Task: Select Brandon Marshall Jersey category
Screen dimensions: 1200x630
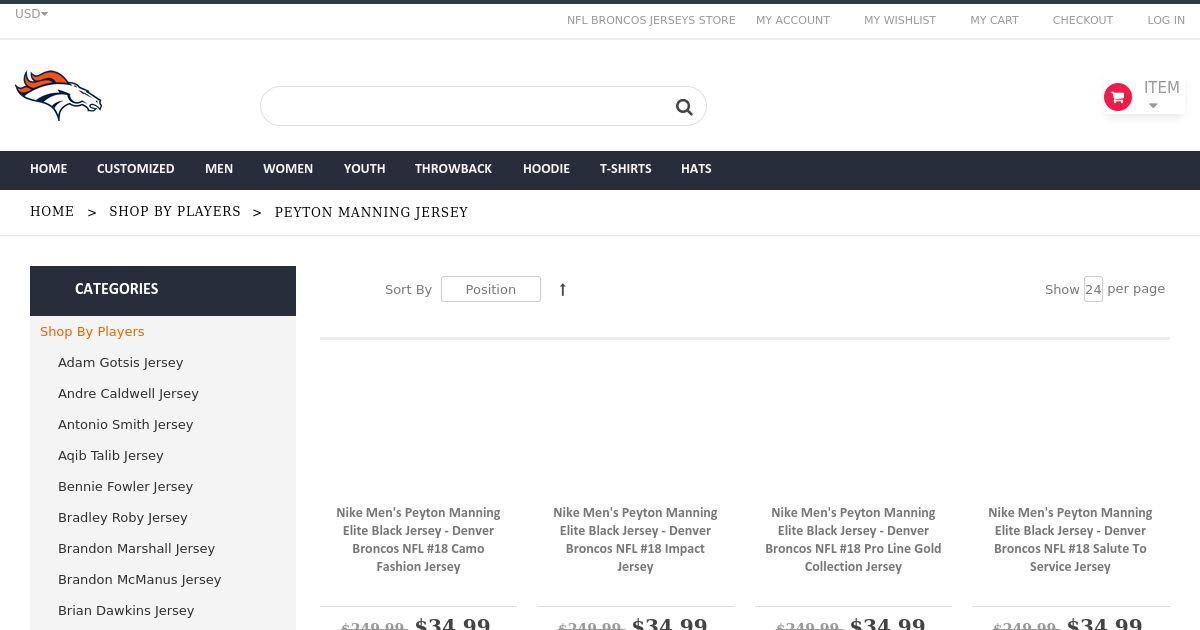Action: pyautogui.click(x=136, y=549)
